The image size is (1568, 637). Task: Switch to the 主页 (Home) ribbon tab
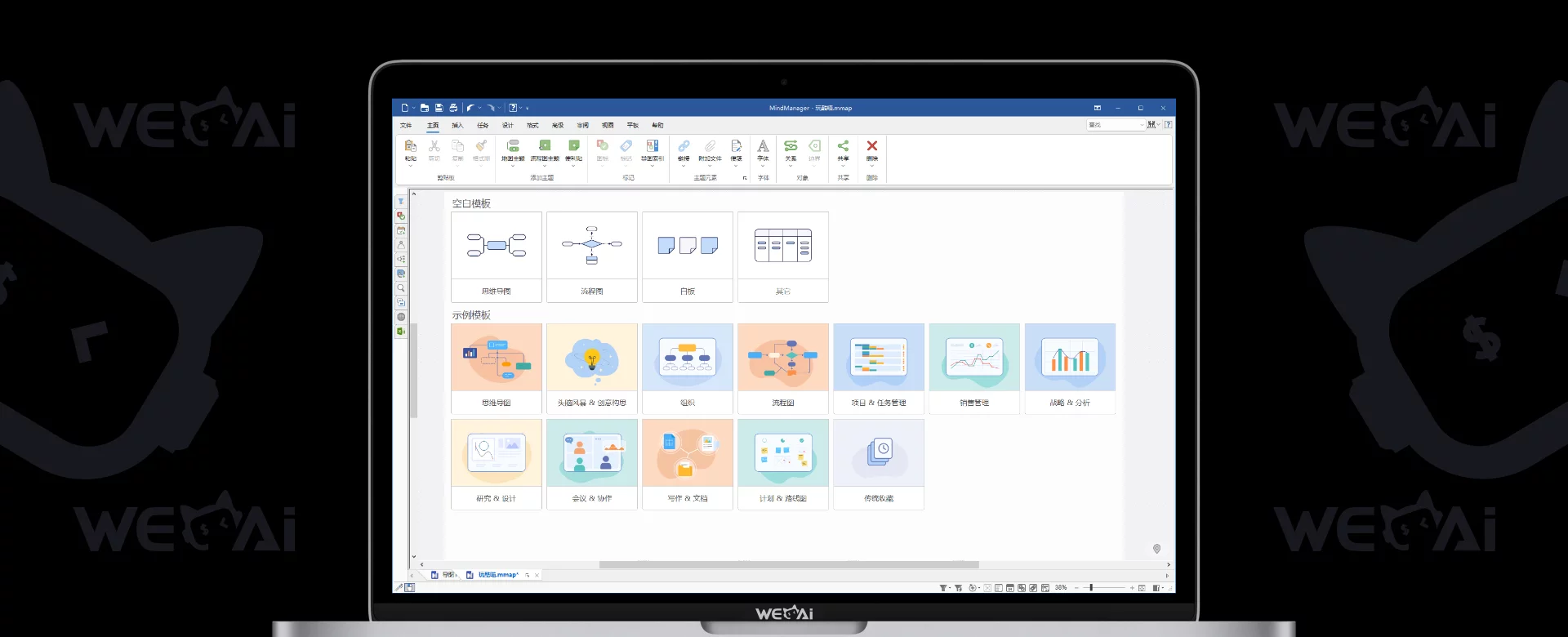pyautogui.click(x=433, y=126)
